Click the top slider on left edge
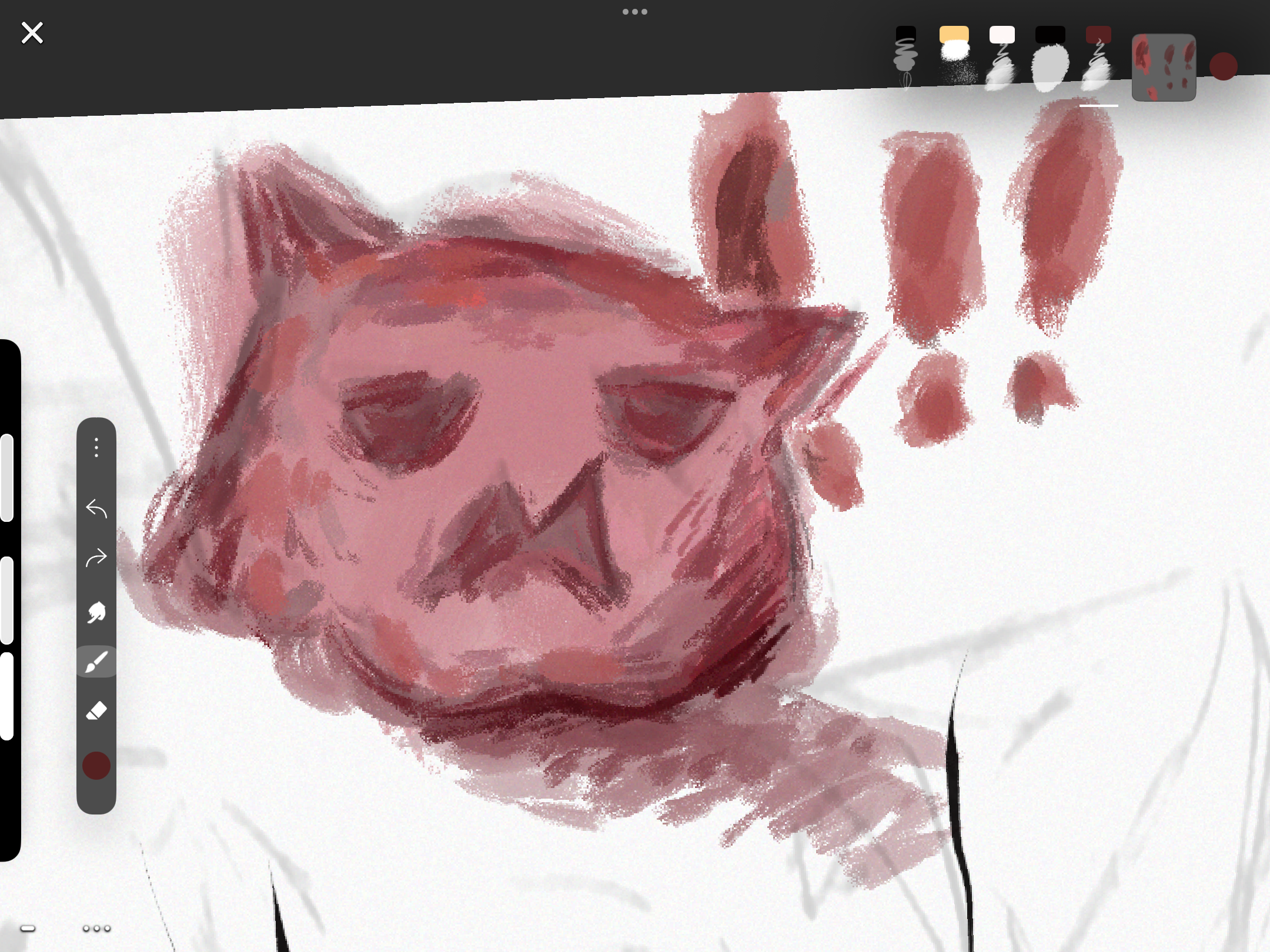1270x952 pixels. point(6,478)
